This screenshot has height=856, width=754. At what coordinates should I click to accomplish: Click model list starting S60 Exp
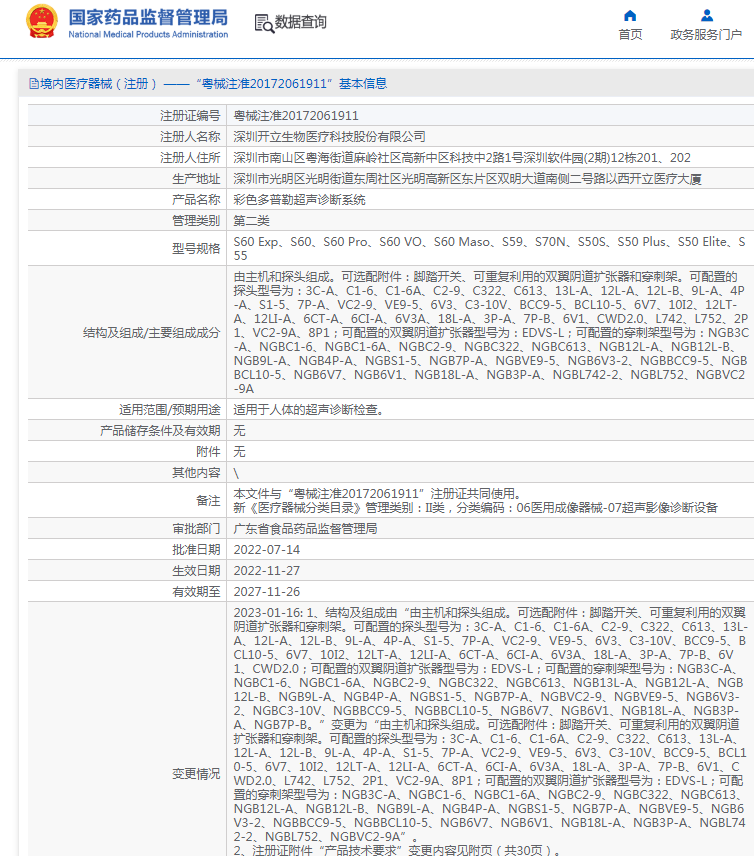coord(489,248)
